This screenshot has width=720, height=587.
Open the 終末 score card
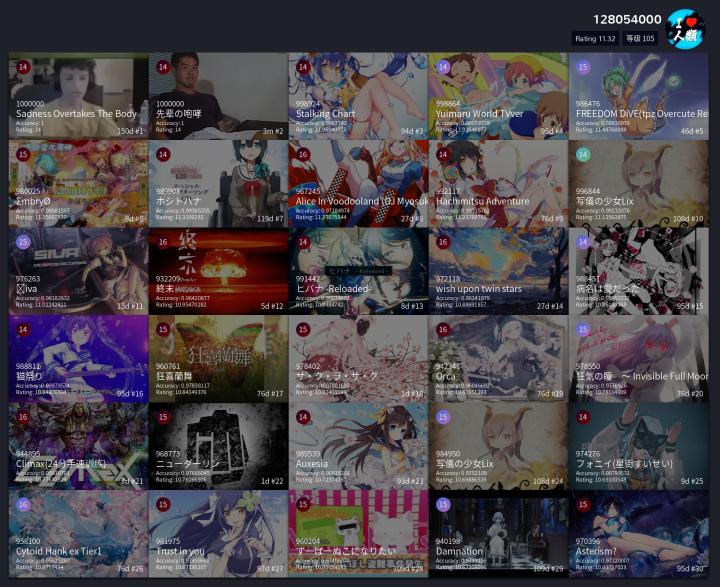click(219, 271)
